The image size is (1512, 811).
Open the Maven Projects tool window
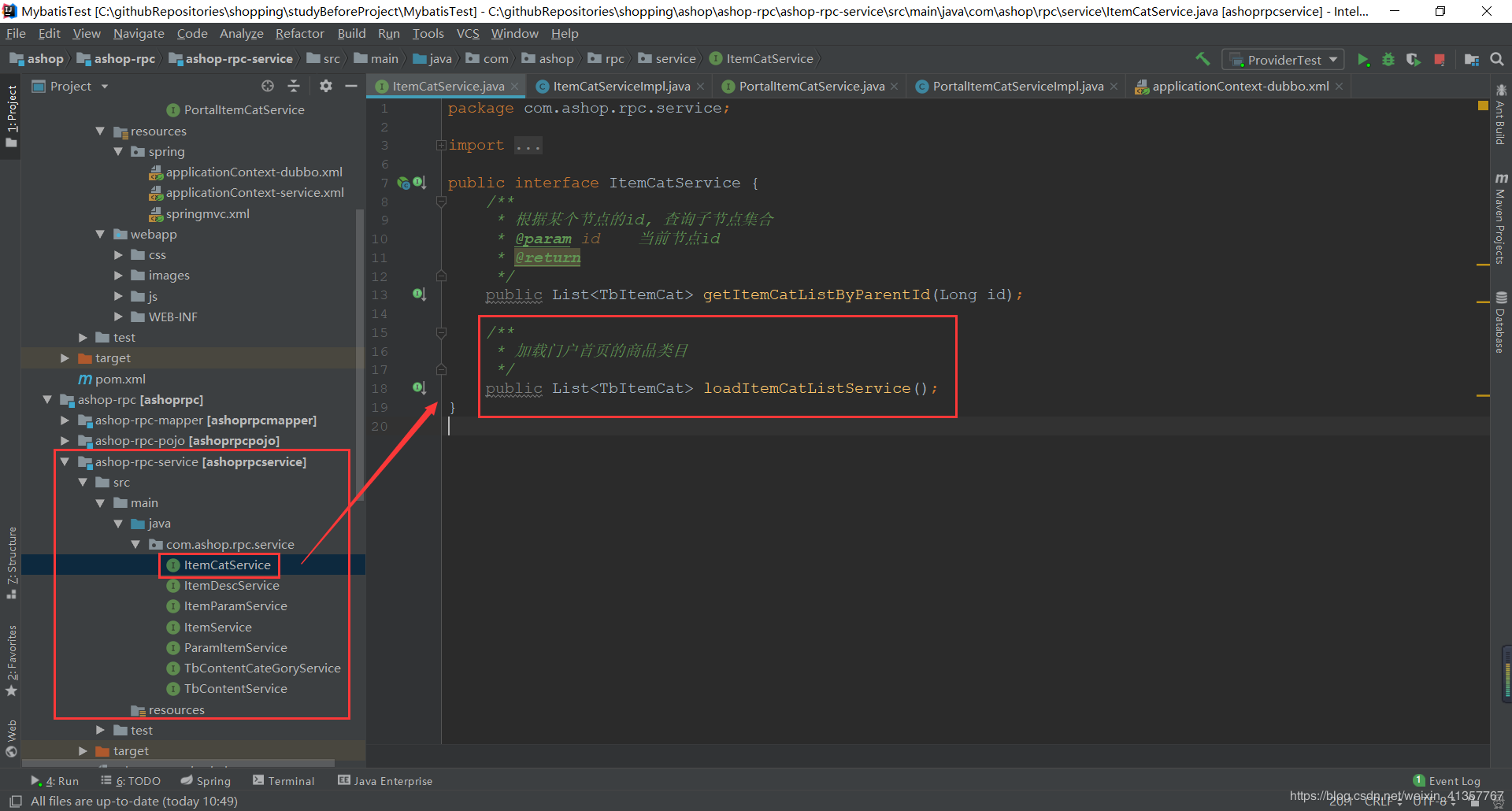pyautogui.click(x=1500, y=219)
